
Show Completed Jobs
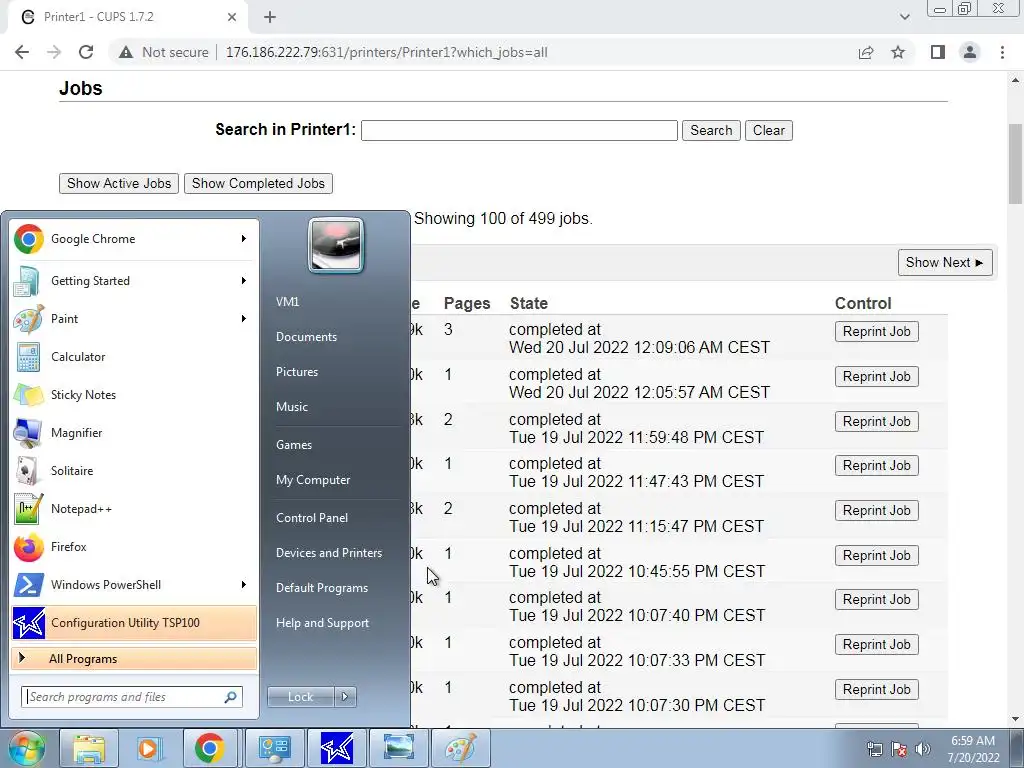[x=259, y=184]
